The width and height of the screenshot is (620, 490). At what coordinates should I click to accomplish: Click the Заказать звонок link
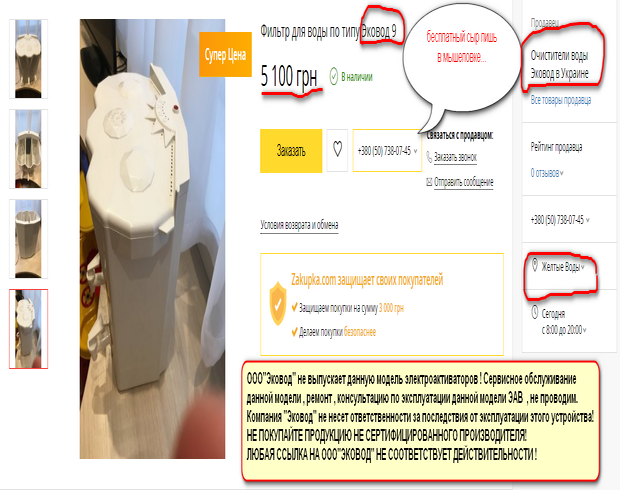click(455, 157)
